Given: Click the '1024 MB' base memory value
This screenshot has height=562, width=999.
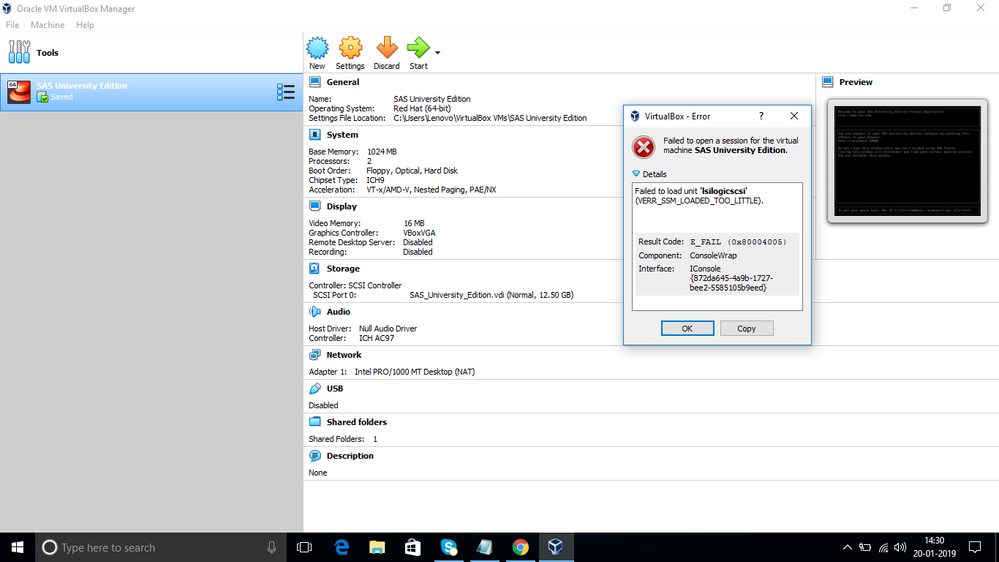Looking at the screenshot, I should [382, 152].
